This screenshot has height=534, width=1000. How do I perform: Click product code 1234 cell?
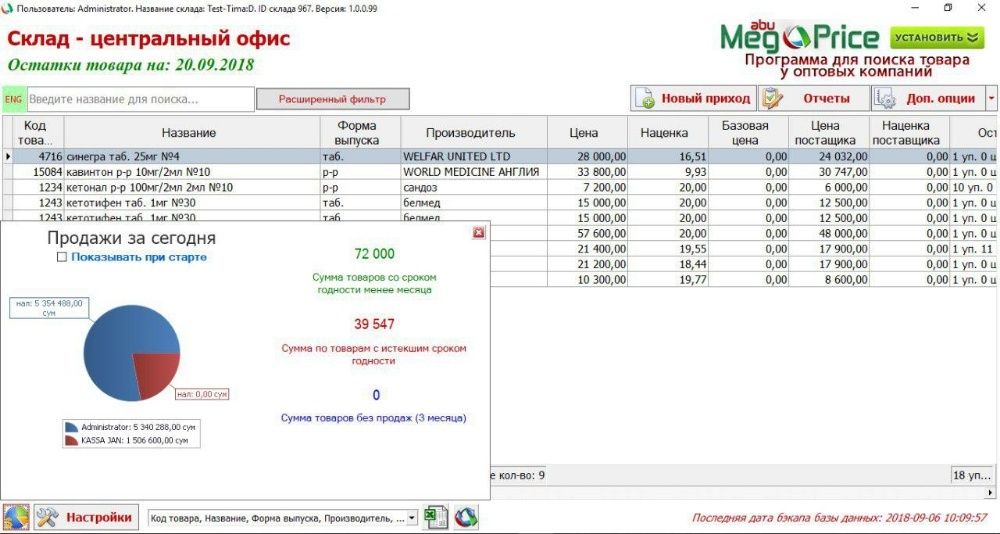click(39, 188)
